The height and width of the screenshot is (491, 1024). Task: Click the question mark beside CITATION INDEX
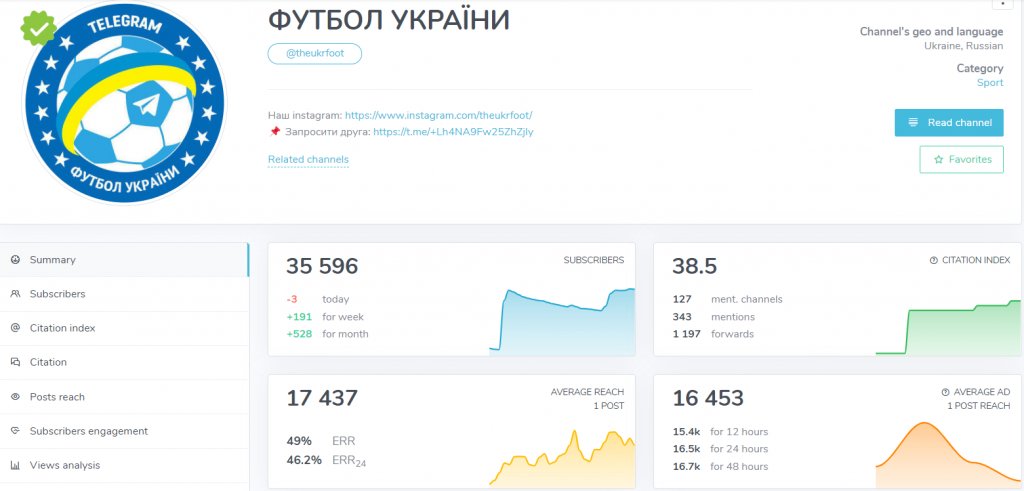(933, 260)
